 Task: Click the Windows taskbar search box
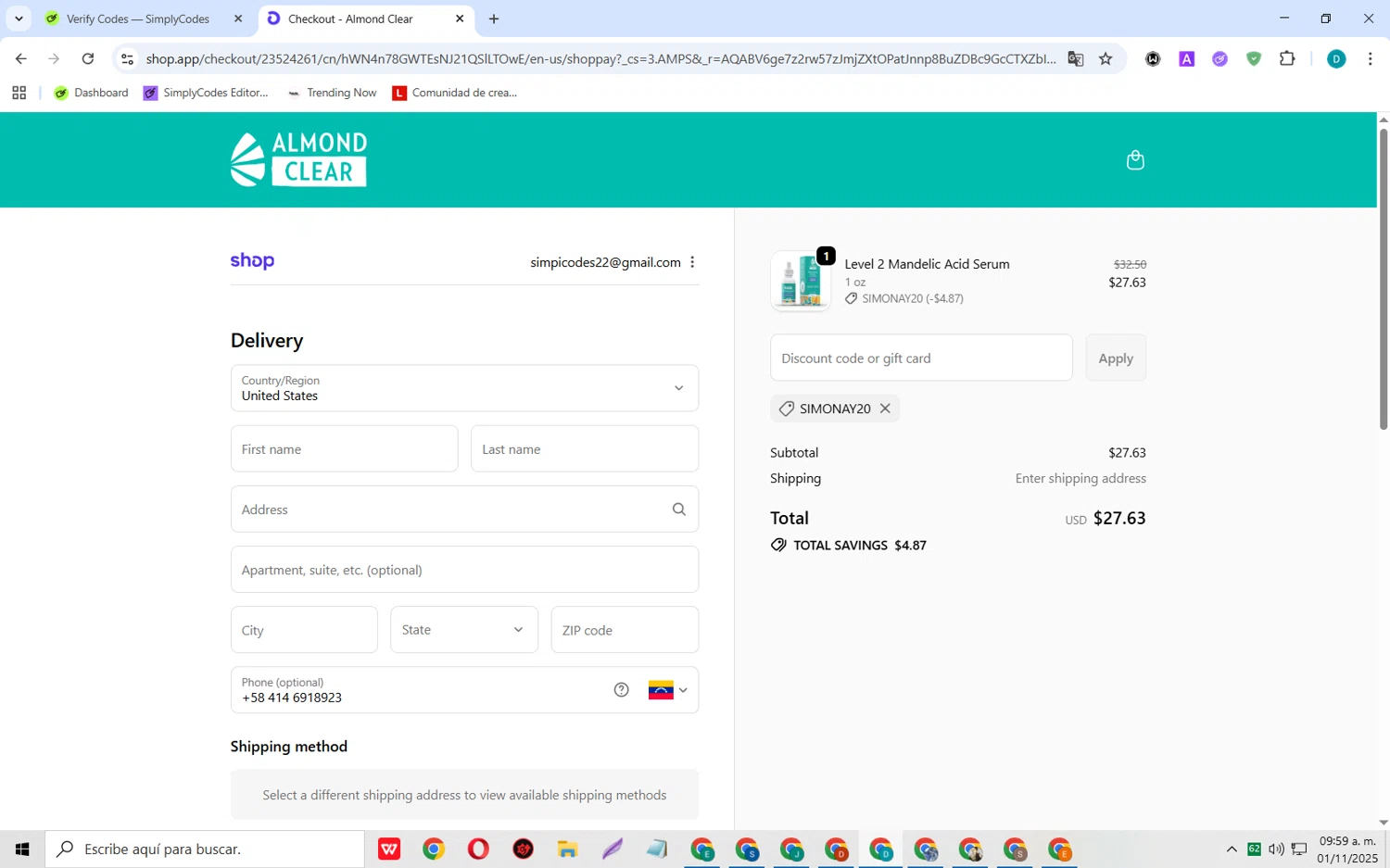pos(205,849)
